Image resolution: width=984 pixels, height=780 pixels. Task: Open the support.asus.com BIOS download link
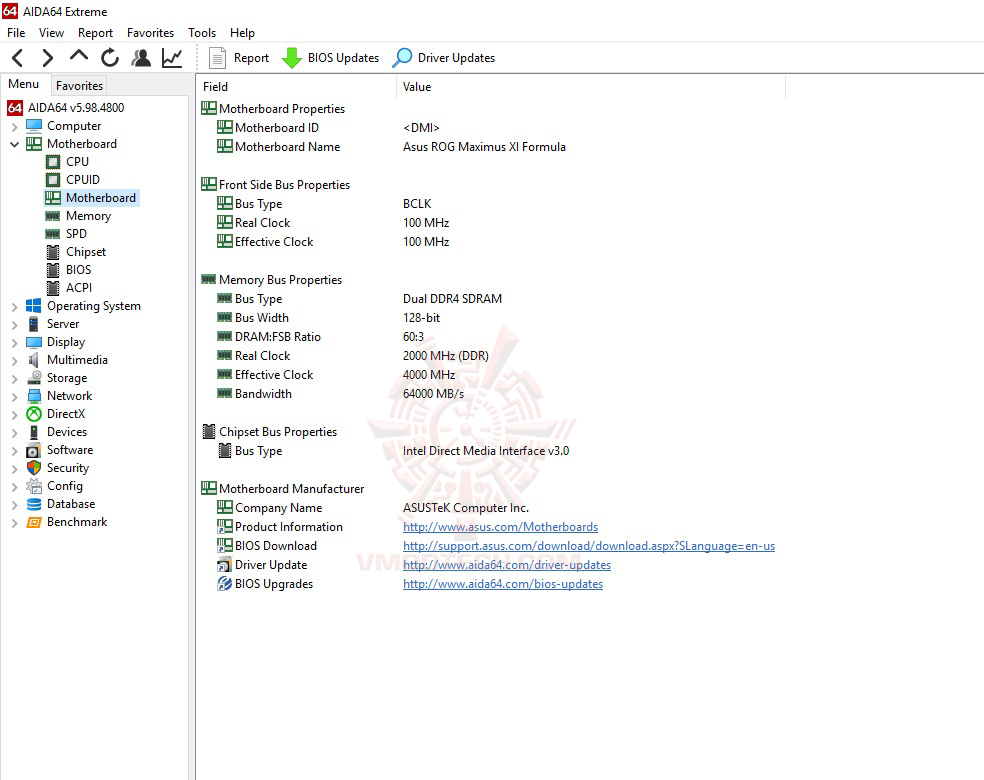pyautogui.click(x=589, y=546)
